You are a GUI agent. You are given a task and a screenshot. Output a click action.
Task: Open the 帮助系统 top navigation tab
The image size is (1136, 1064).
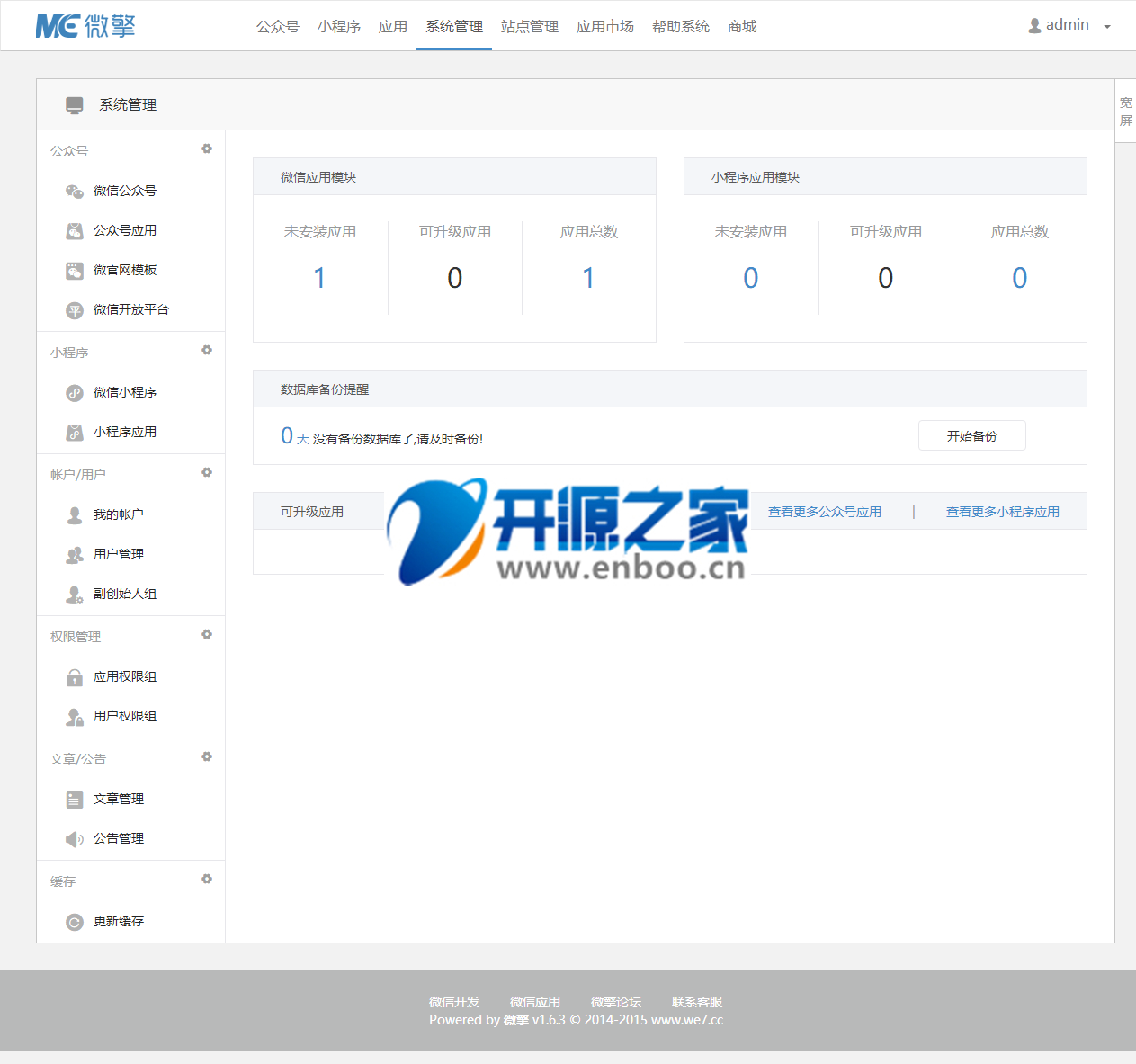click(x=681, y=27)
